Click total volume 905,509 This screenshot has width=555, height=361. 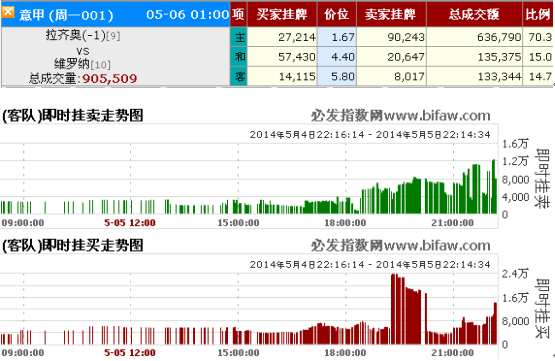click(x=109, y=78)
